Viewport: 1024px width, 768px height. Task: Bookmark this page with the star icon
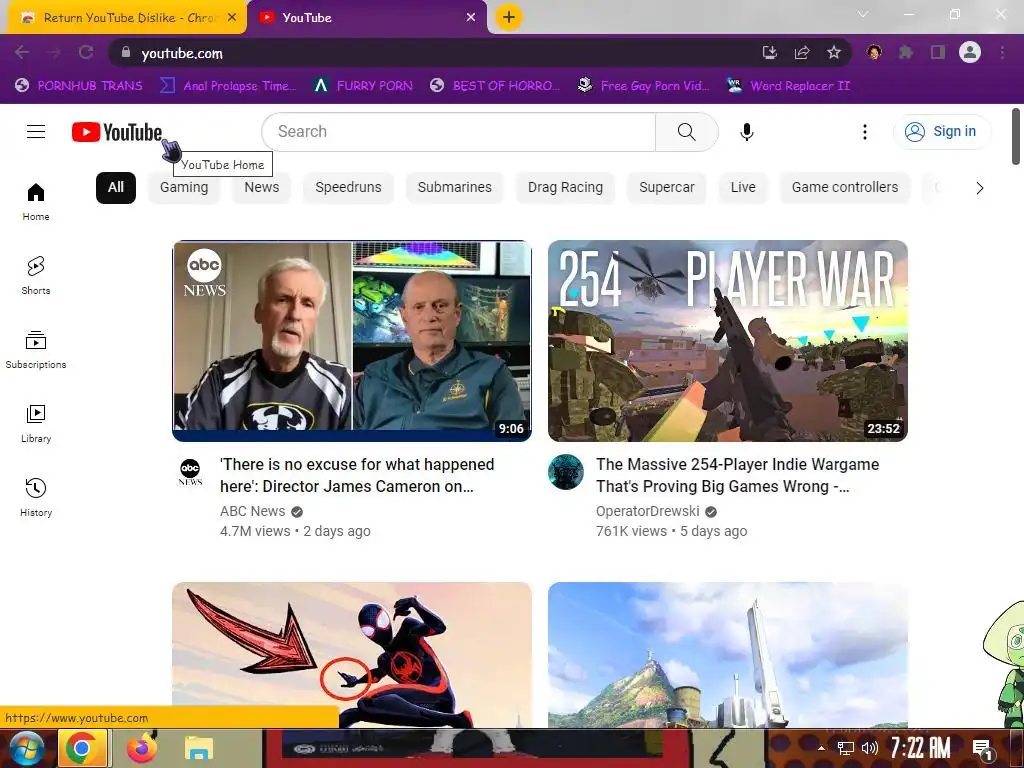(834, 52)
